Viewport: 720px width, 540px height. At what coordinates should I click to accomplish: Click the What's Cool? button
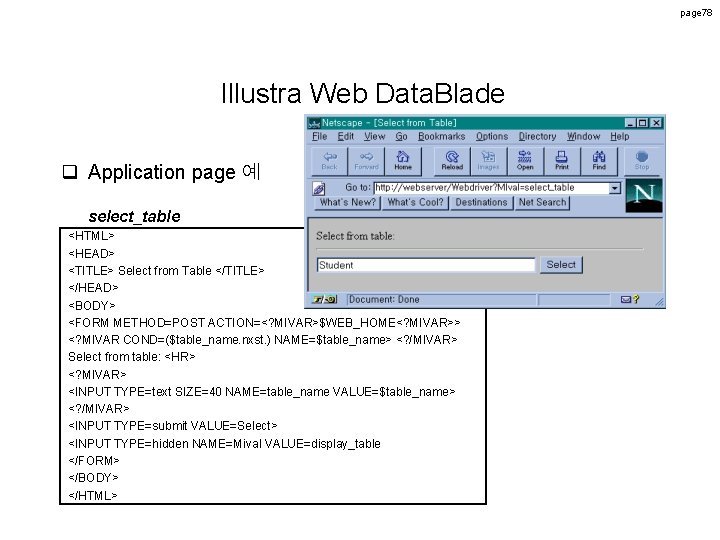(416, 202)
